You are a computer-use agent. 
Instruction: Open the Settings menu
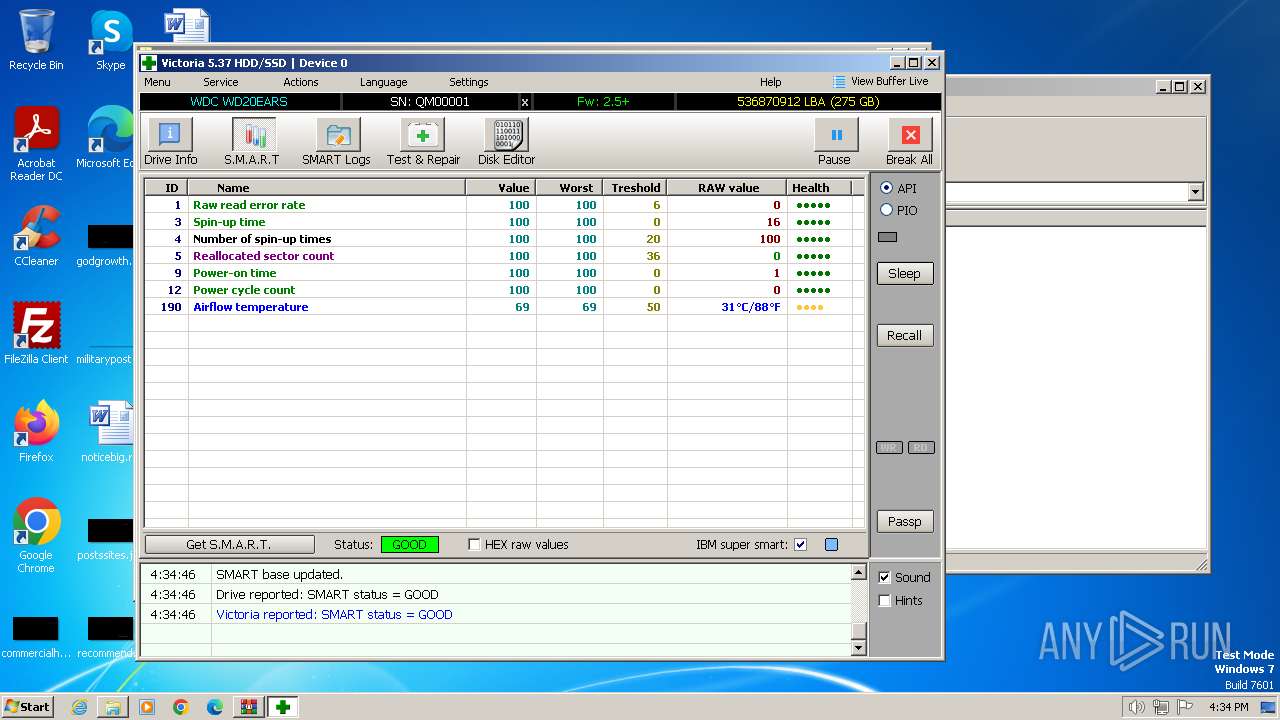(x=468, y=82)
